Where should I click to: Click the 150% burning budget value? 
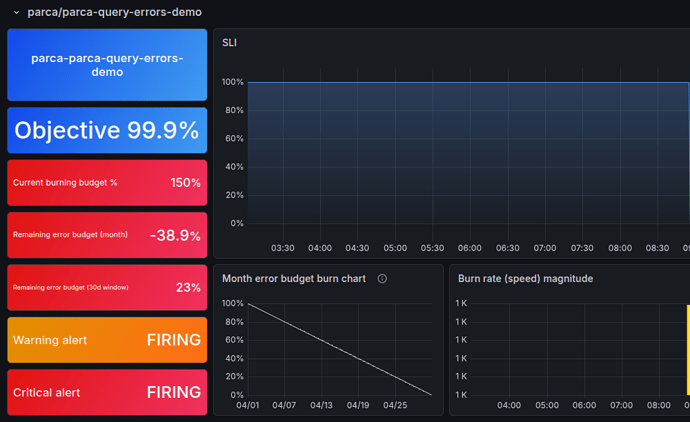(x=185, y=183)
